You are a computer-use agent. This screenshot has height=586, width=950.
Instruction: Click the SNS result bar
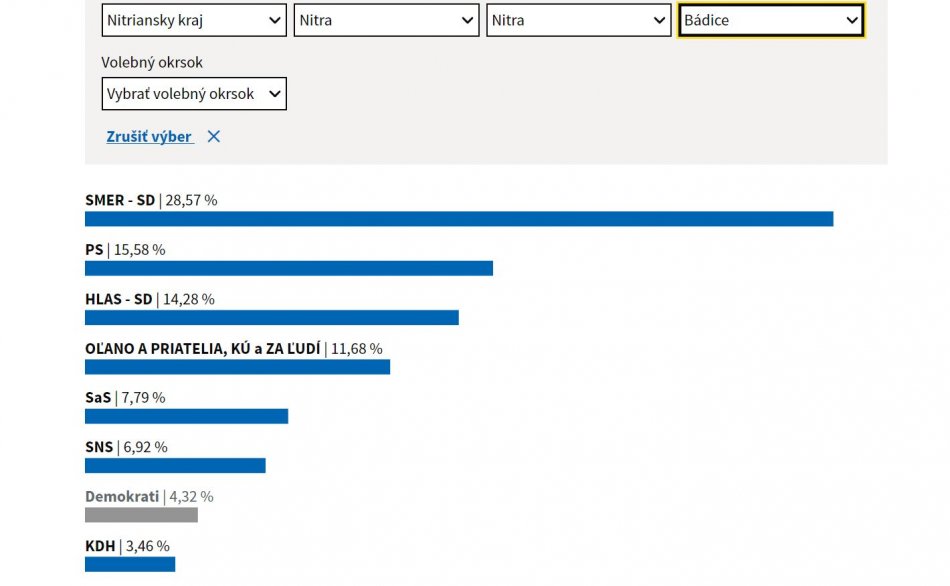coord(175,465)
